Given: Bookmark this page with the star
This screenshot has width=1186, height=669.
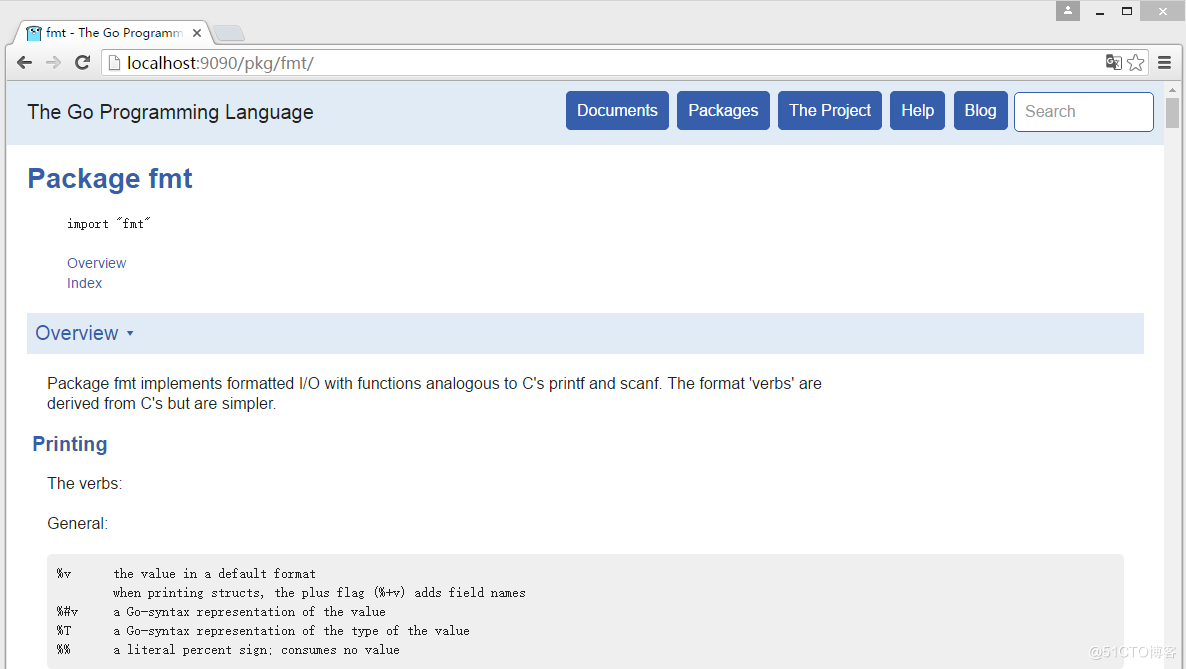Looking at the screenshot, I should click(x=1135, y=63).
